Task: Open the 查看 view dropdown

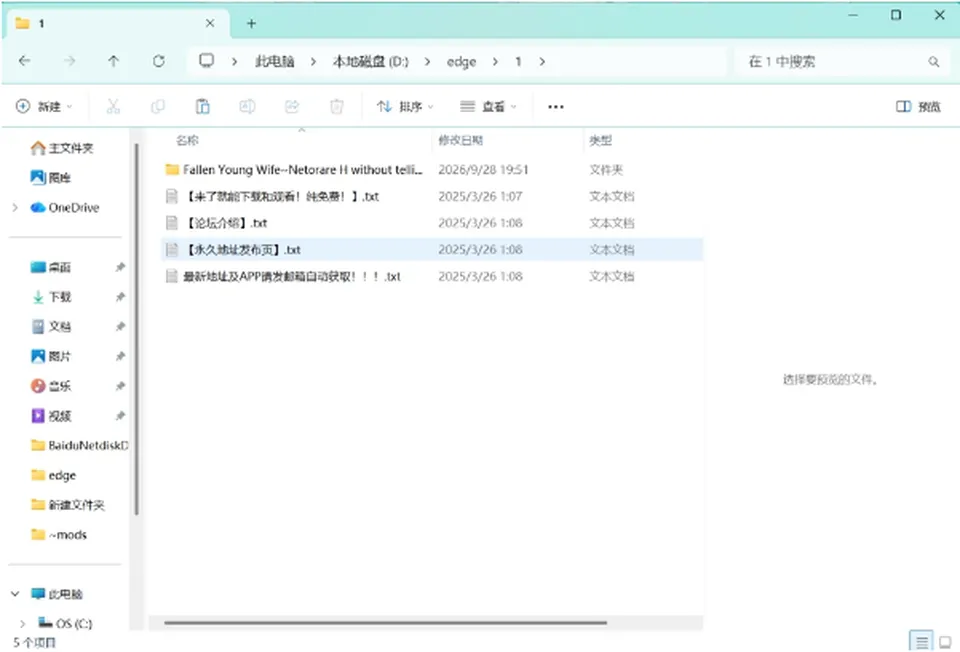Action: [x=488, y=107]
